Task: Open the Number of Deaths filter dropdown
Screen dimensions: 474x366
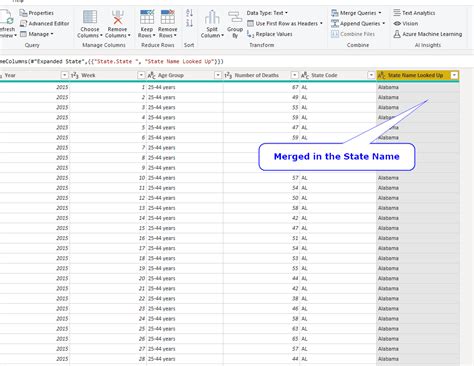Action: (294, 75)
